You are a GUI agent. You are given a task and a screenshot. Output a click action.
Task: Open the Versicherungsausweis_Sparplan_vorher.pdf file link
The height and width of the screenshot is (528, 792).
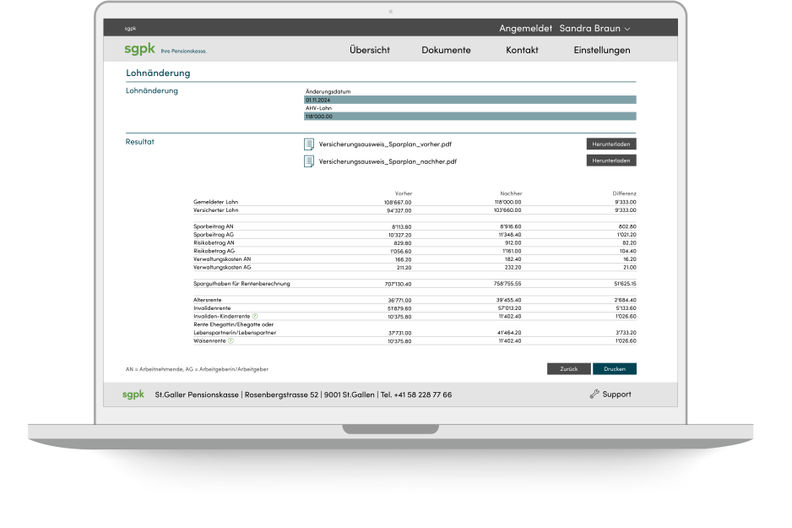click(x=385, y=144)
